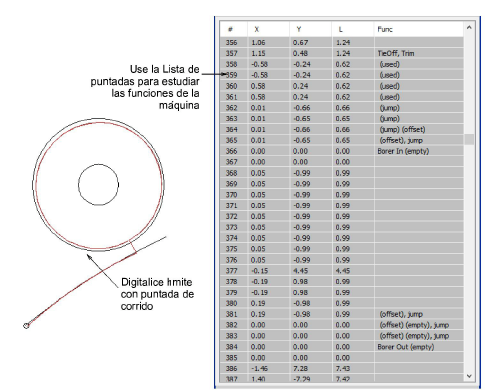This screenshot has width=485, height=390.
Task: Select stitch row 384 Borer Out (empty)
Action: coord(342,347)
